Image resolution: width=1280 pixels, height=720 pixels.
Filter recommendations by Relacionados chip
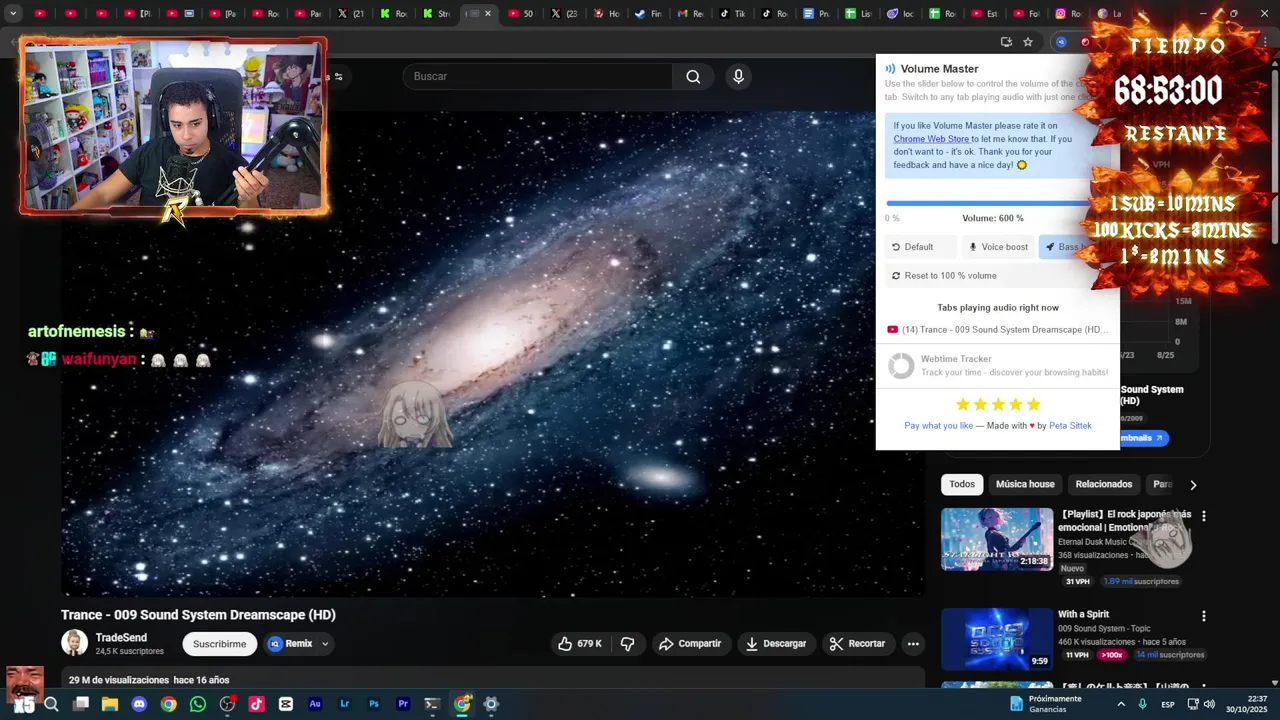tap(1104, 484)
